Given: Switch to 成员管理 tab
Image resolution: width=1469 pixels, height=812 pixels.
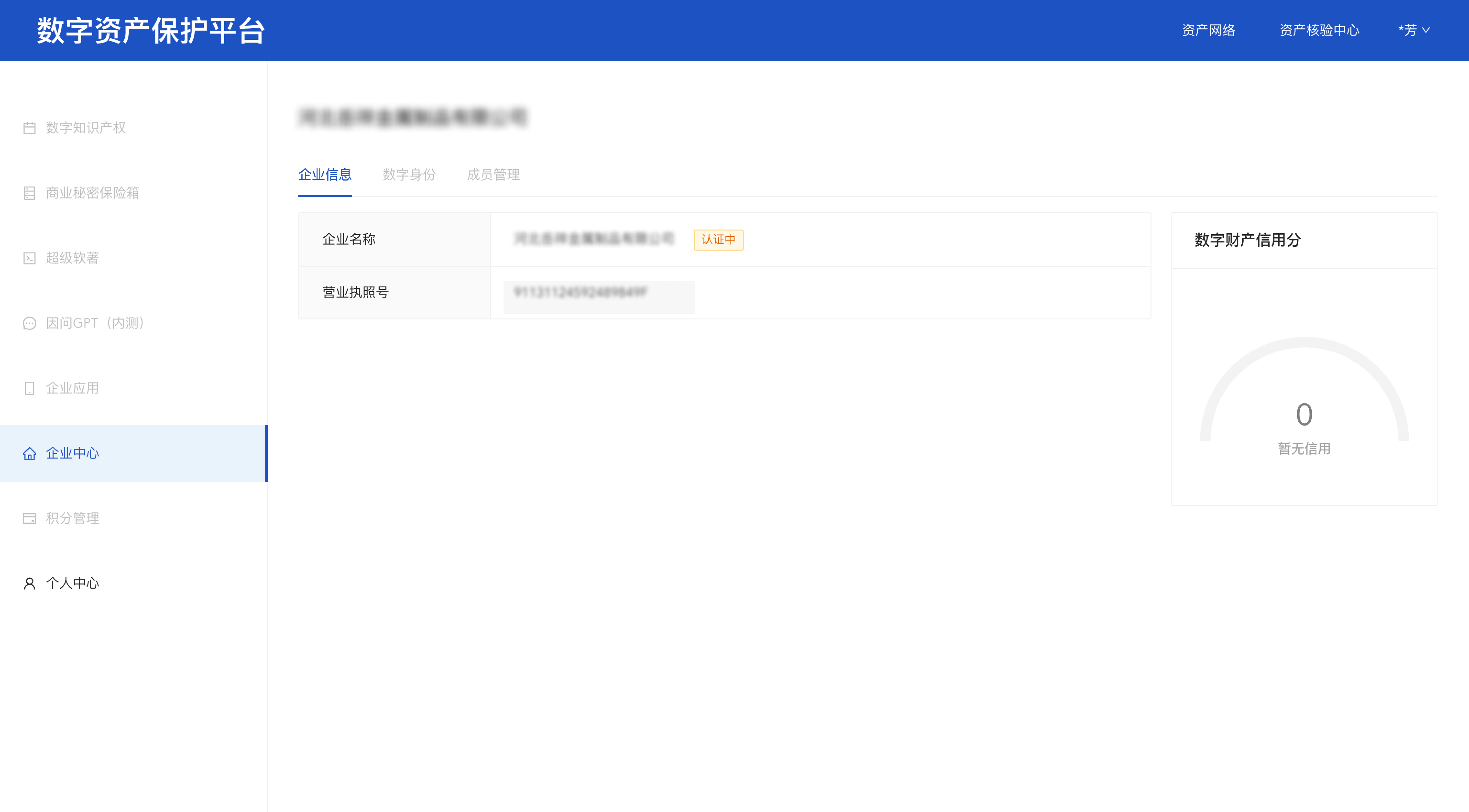Looking at the screenshot, I should click(x=493, y=175).
